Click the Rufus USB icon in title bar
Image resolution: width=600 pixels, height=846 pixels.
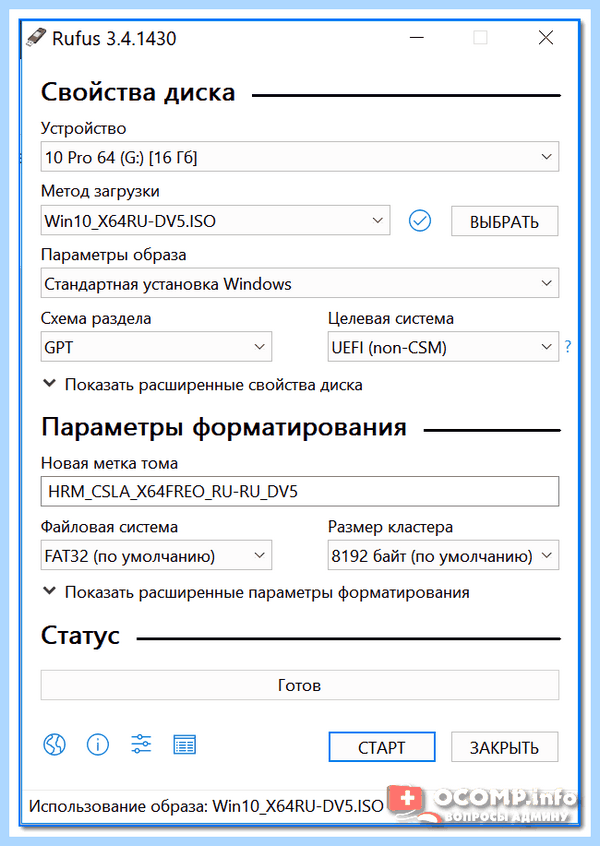click(x=36, y=38)
